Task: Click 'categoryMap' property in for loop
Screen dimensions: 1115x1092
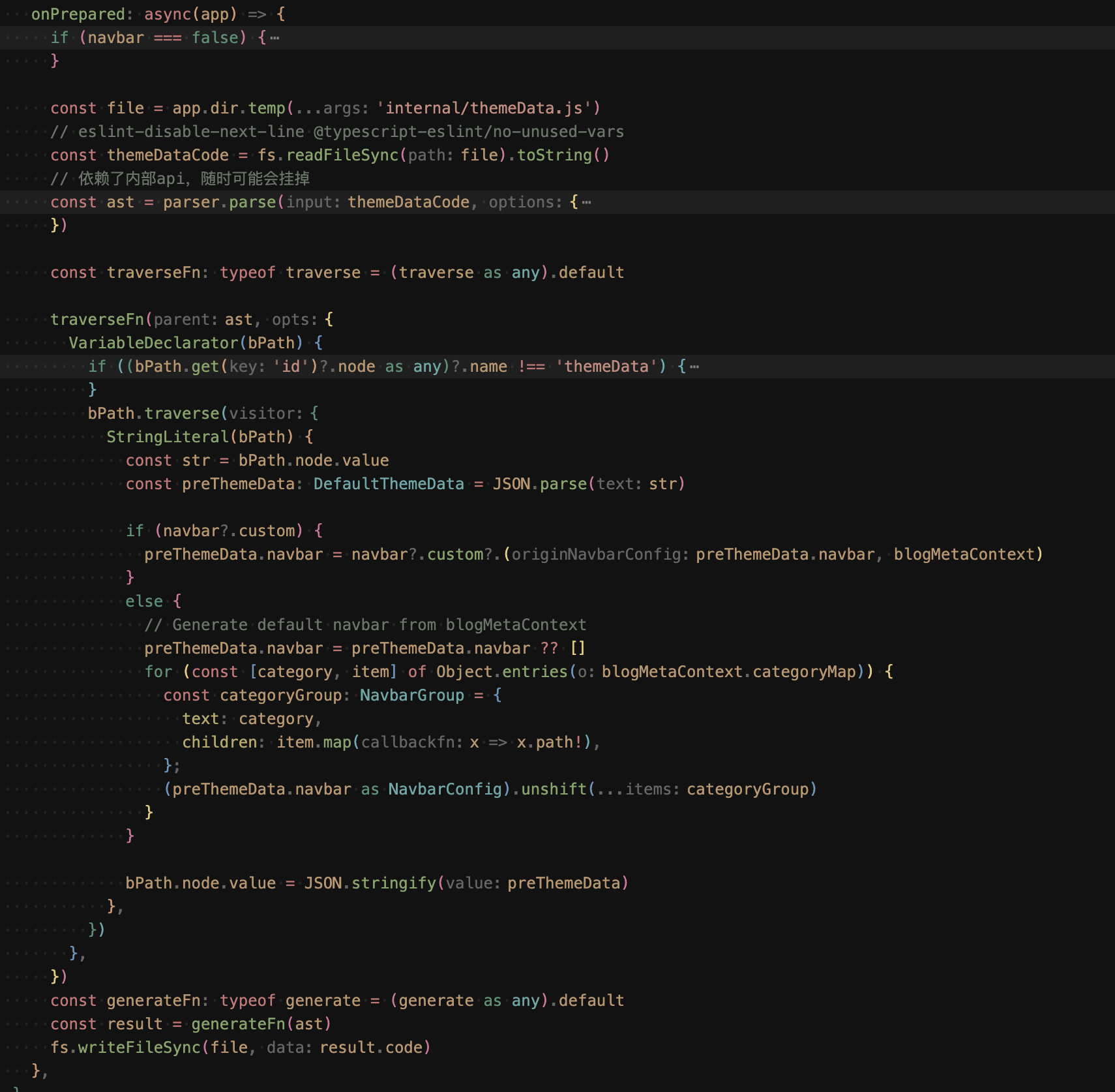Action: coord(804,672)
